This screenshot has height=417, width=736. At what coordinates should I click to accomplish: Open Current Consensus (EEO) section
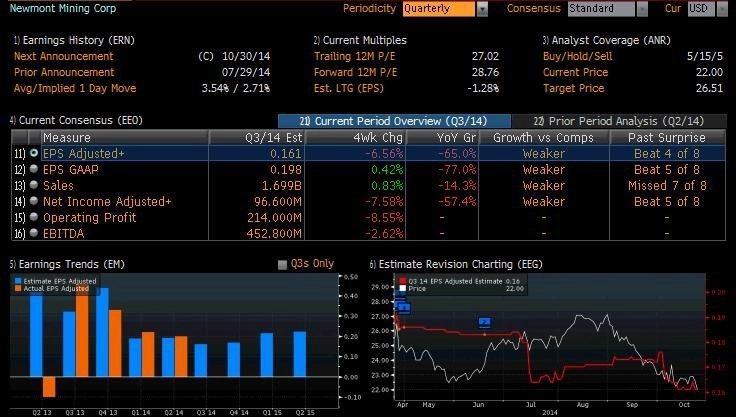[x=76, y=120]
